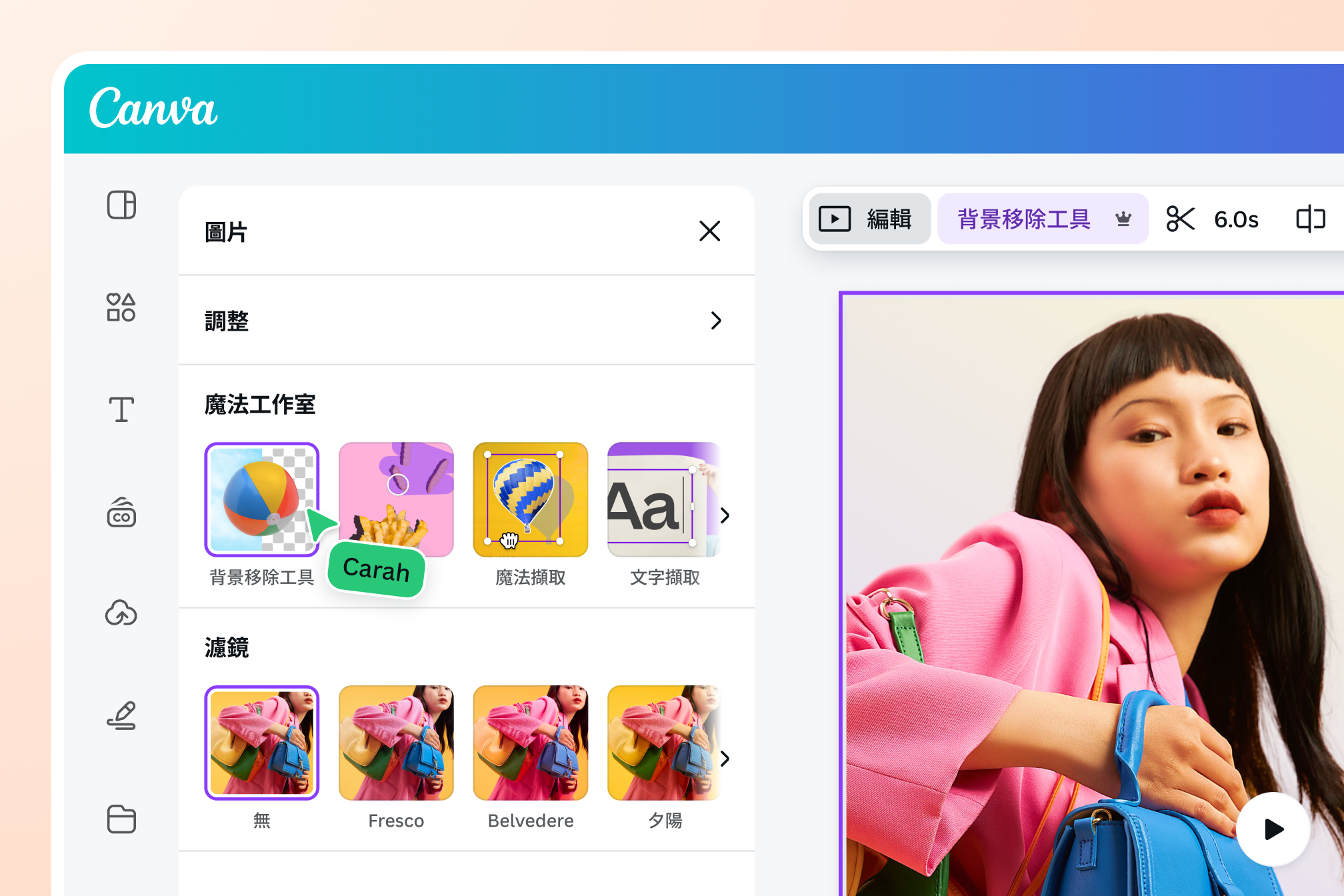Apply the Belvedere filter
1344x896 pixels.
531,743
